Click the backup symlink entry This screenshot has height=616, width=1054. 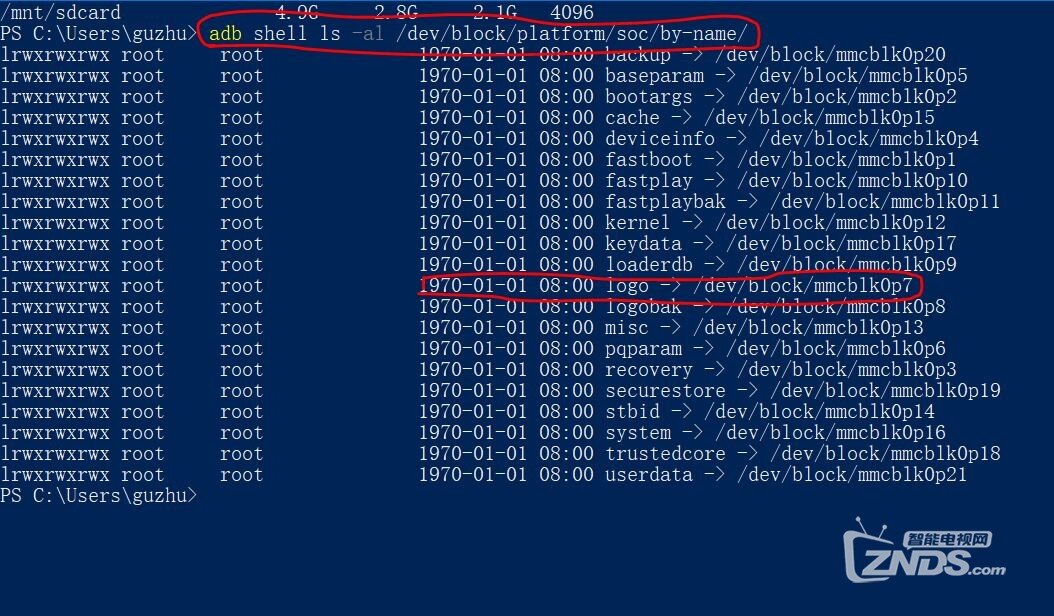point(775,54)
